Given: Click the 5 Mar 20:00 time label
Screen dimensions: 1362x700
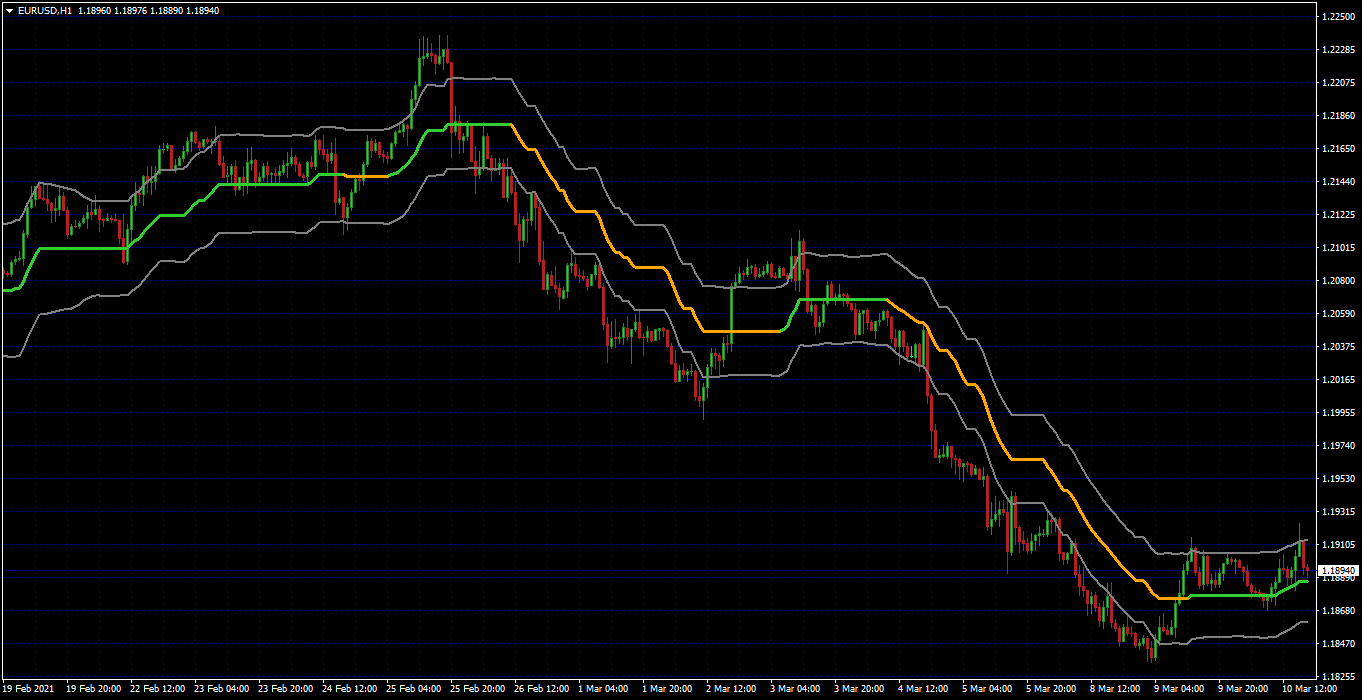Looking at the screenshot, I should 1053,689.
